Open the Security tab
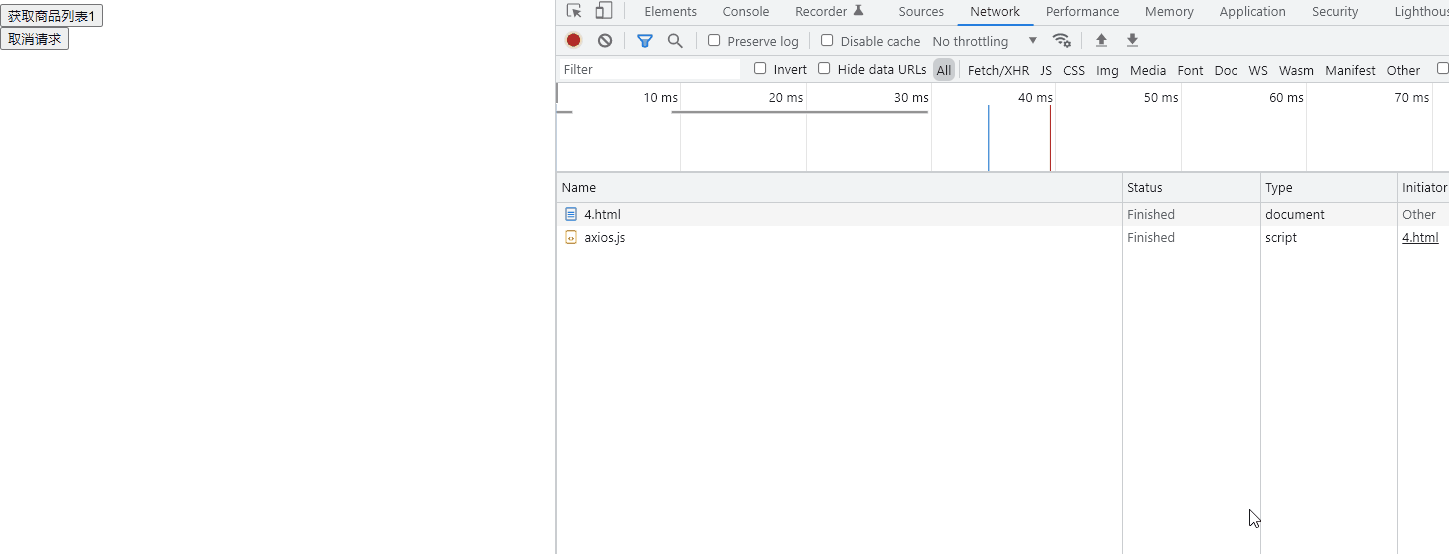Viewport: 1449px width, 554px height. click(1335, 12)
